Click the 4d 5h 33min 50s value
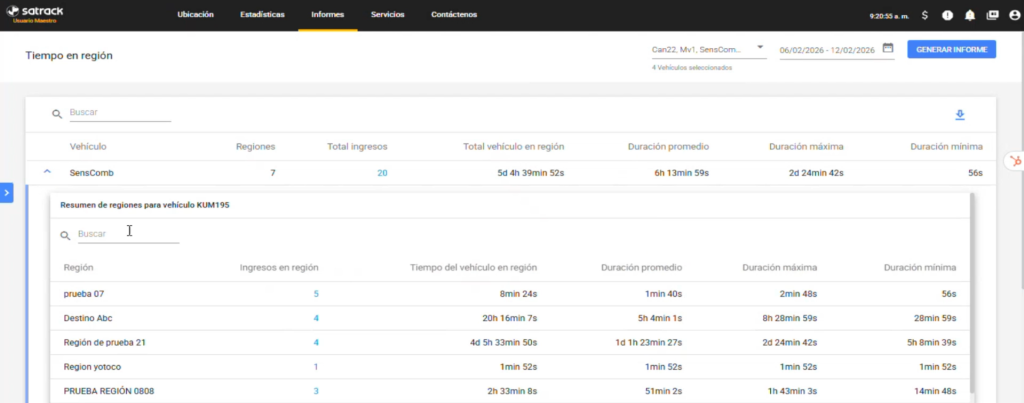Image resolution: width=1024 pixels, height=403 pixels. click(505, 342)
